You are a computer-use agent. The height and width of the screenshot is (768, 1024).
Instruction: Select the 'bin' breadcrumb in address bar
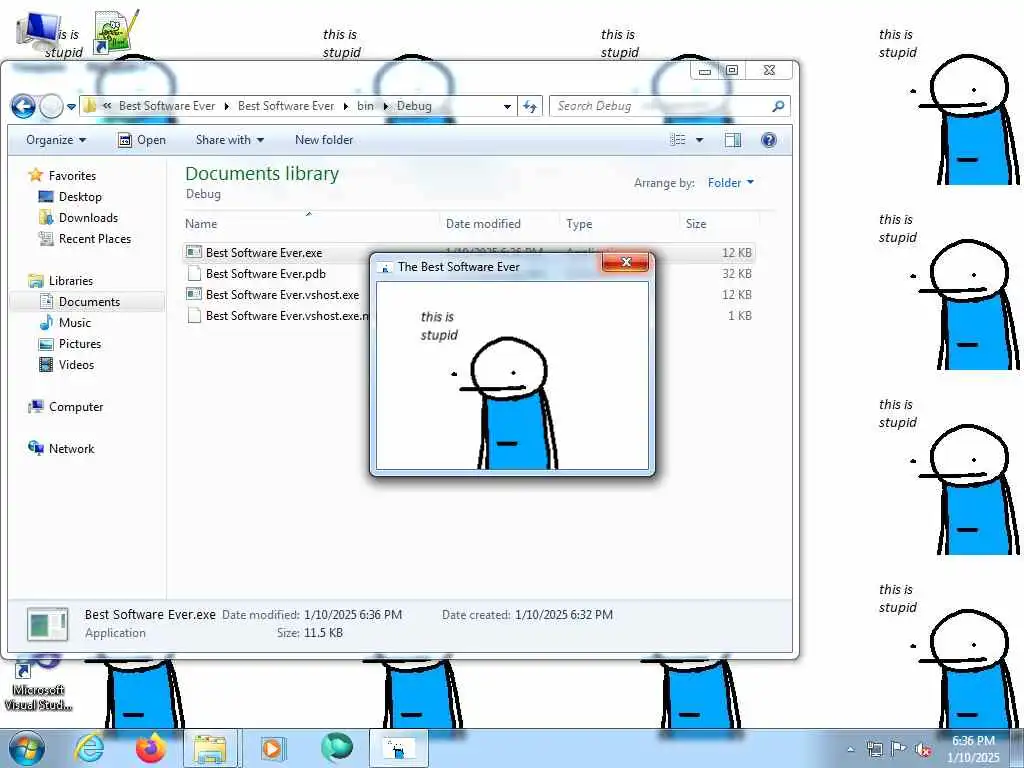point(365,106)
